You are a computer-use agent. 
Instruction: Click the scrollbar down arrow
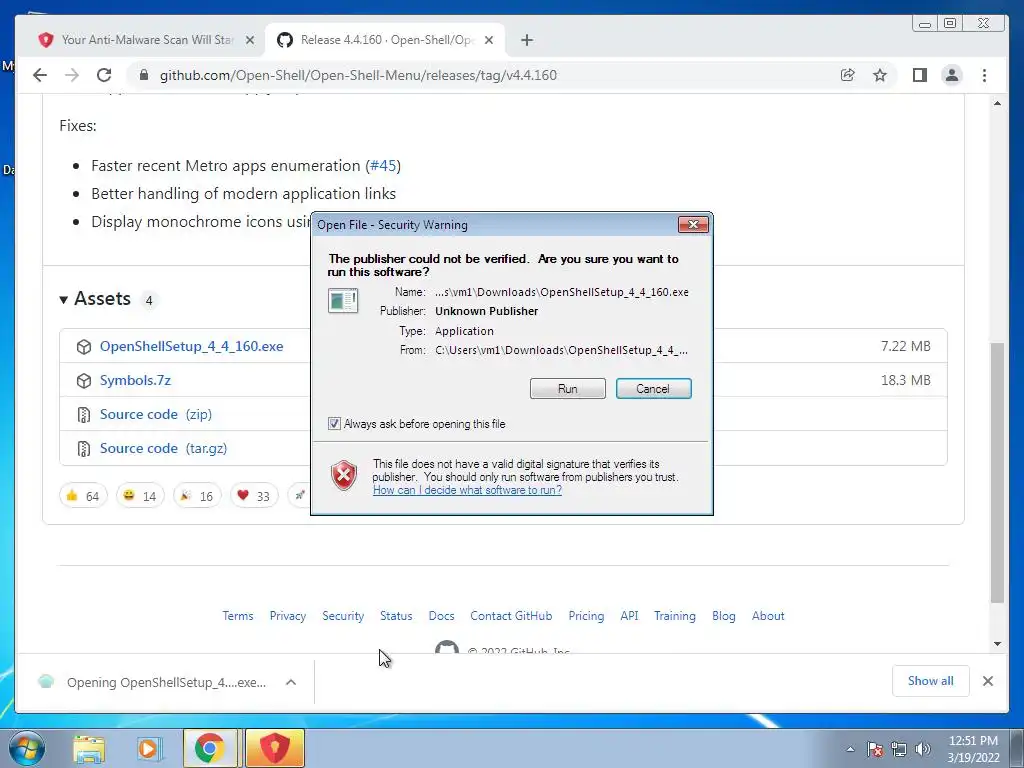[x=997, y=644]
